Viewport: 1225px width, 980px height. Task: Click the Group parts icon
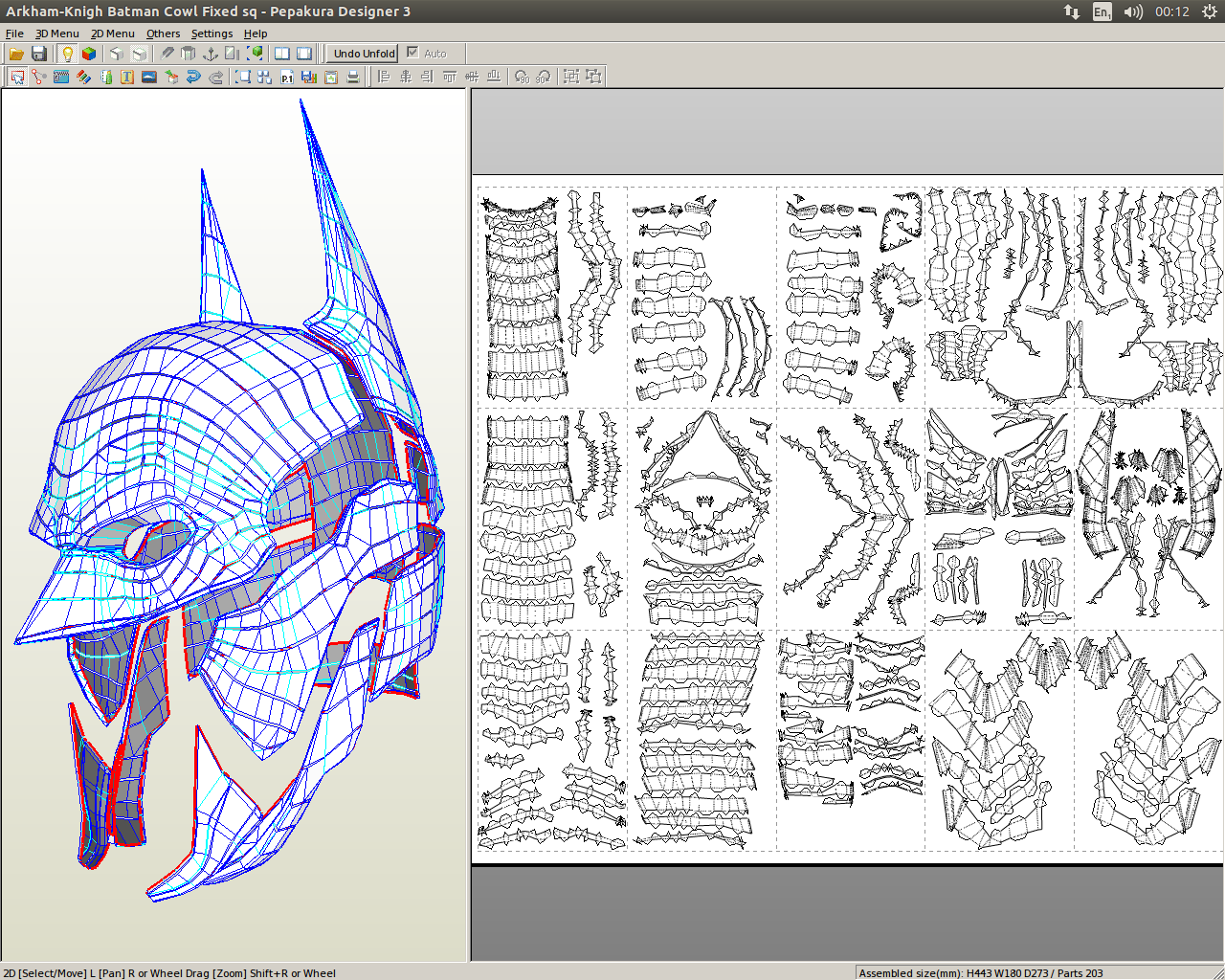tap(571, 77)
